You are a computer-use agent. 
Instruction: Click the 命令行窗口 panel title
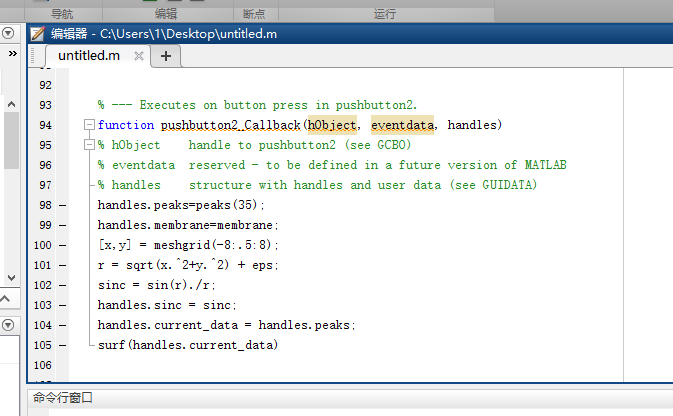coord(63,398)
